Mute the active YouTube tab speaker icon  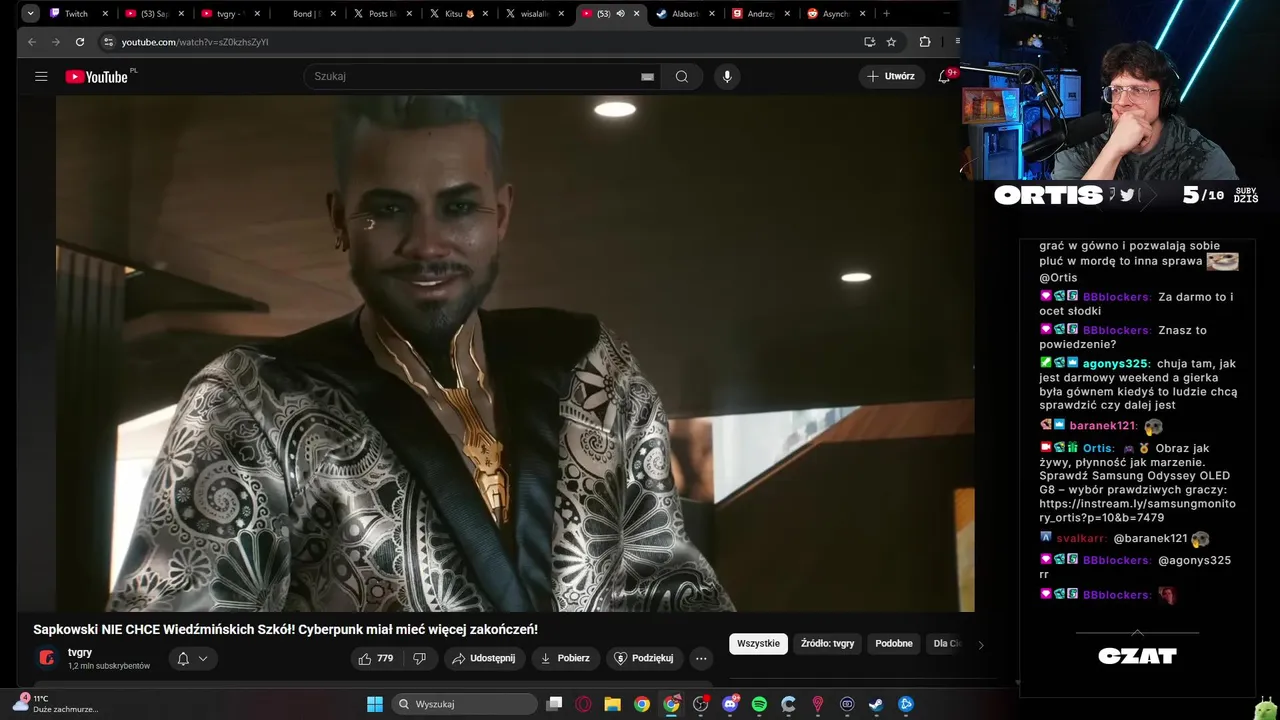[x=620, y=14]
